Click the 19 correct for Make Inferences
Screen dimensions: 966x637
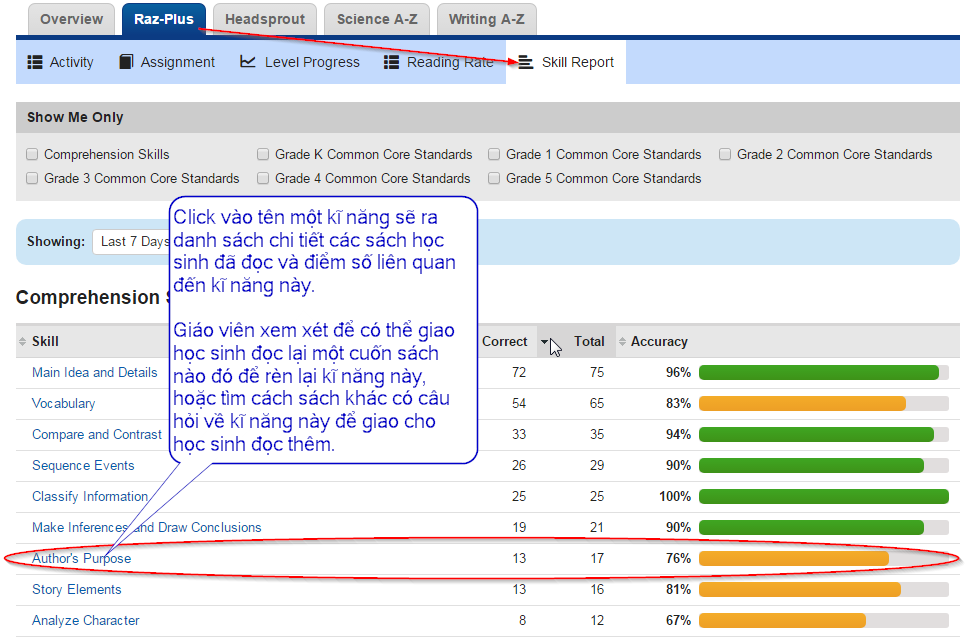[519, 527]
